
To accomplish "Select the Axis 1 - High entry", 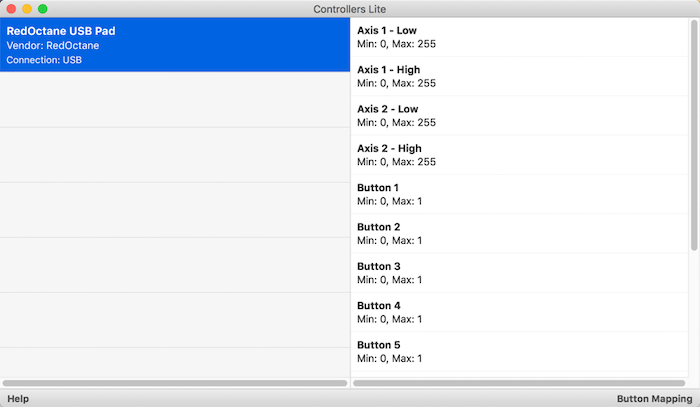I will click(x=519, y=76).
